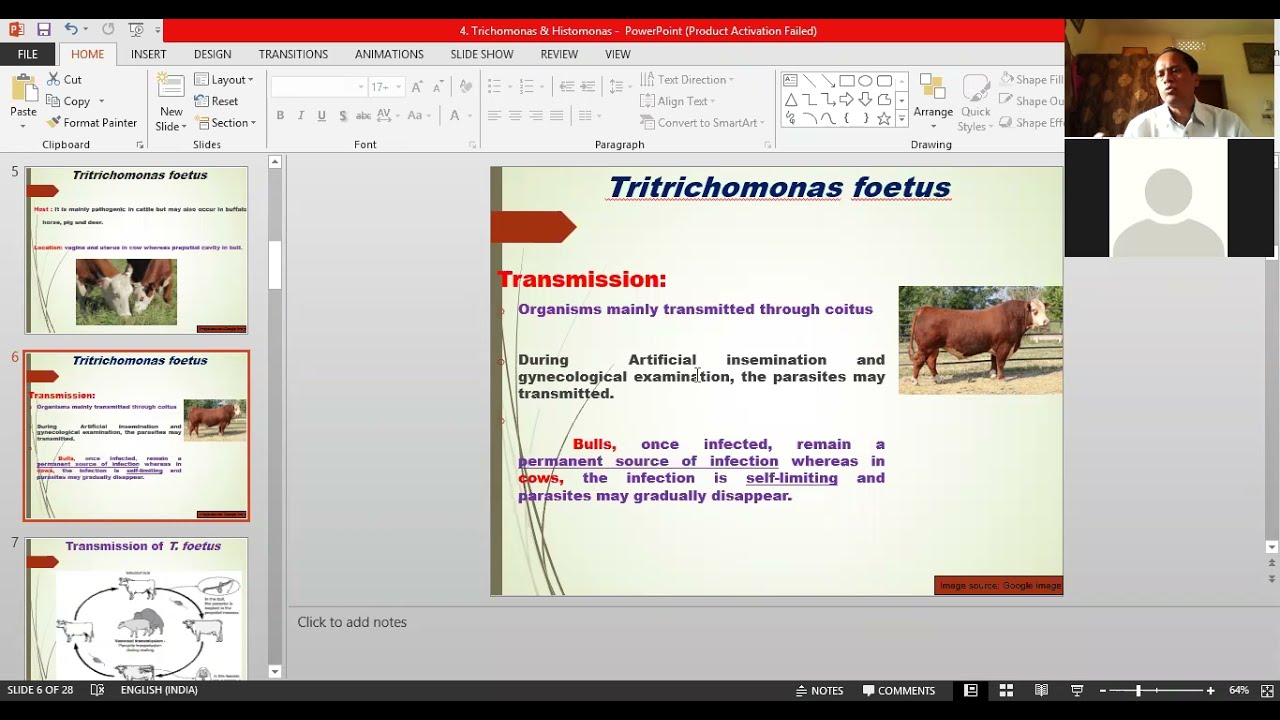Toggle Bold formatting
This screenshot has width=1280, height=720.
[x=280, y=116]
